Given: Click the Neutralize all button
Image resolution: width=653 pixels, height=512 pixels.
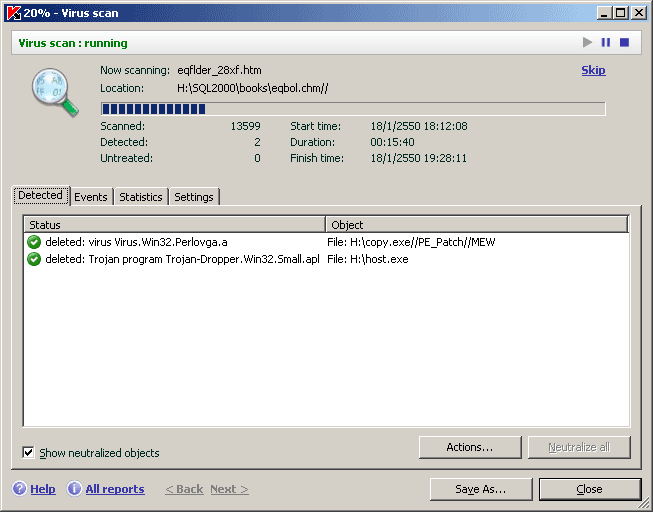Looking at the screenshot, I should [x=579, y=447].
